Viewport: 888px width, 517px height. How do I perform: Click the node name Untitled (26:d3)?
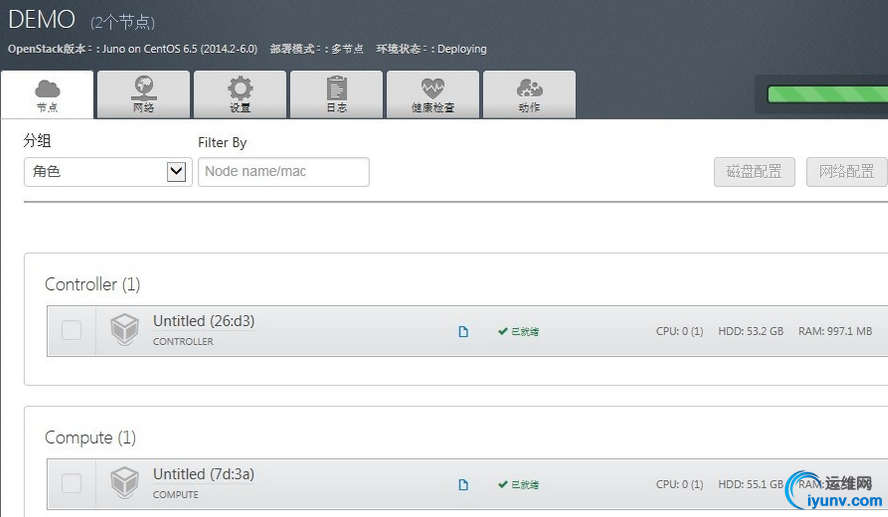tap(204, 321)
